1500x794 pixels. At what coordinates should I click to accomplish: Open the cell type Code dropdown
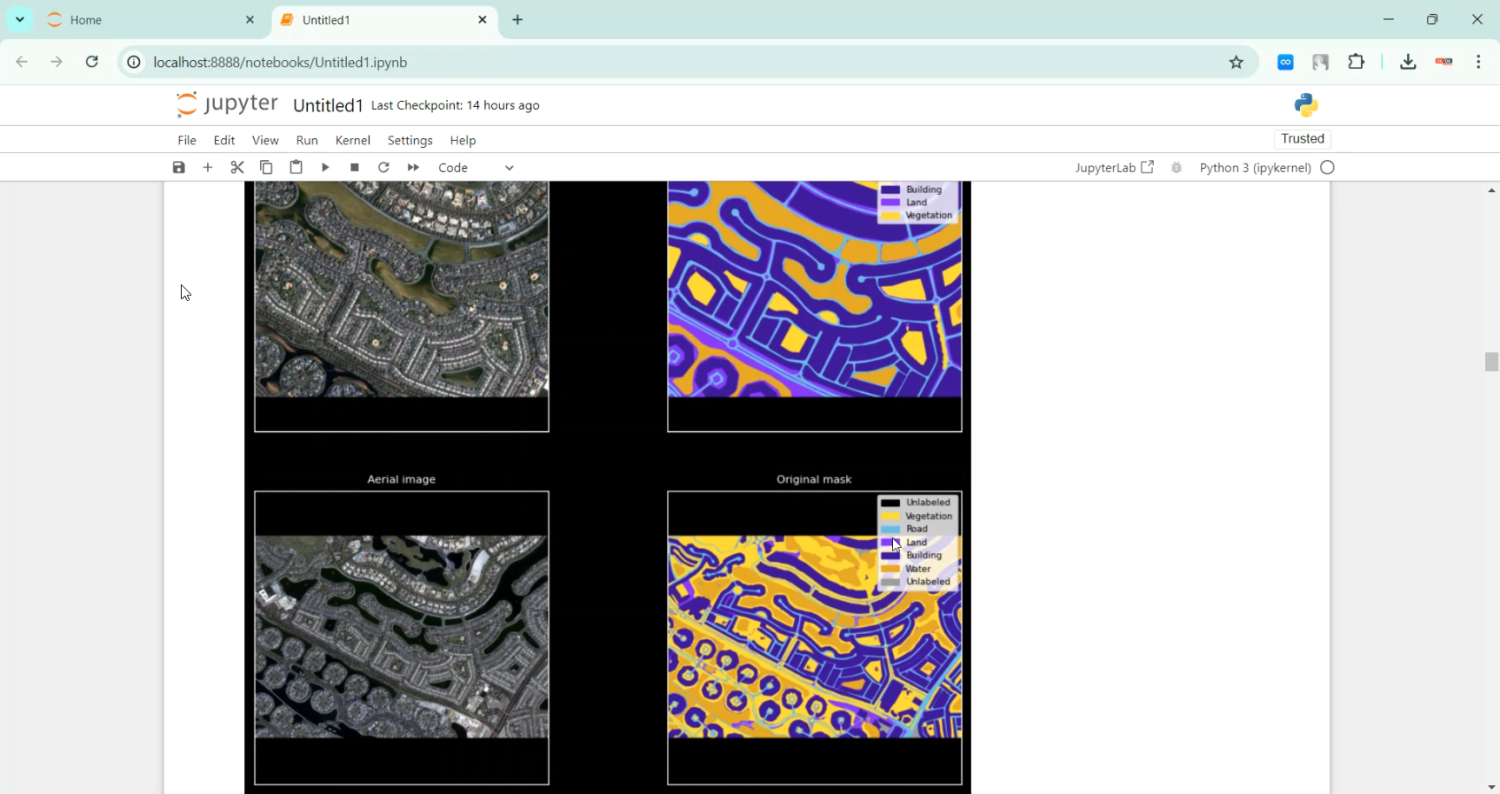pyautogui.click(x=476, y=168)
